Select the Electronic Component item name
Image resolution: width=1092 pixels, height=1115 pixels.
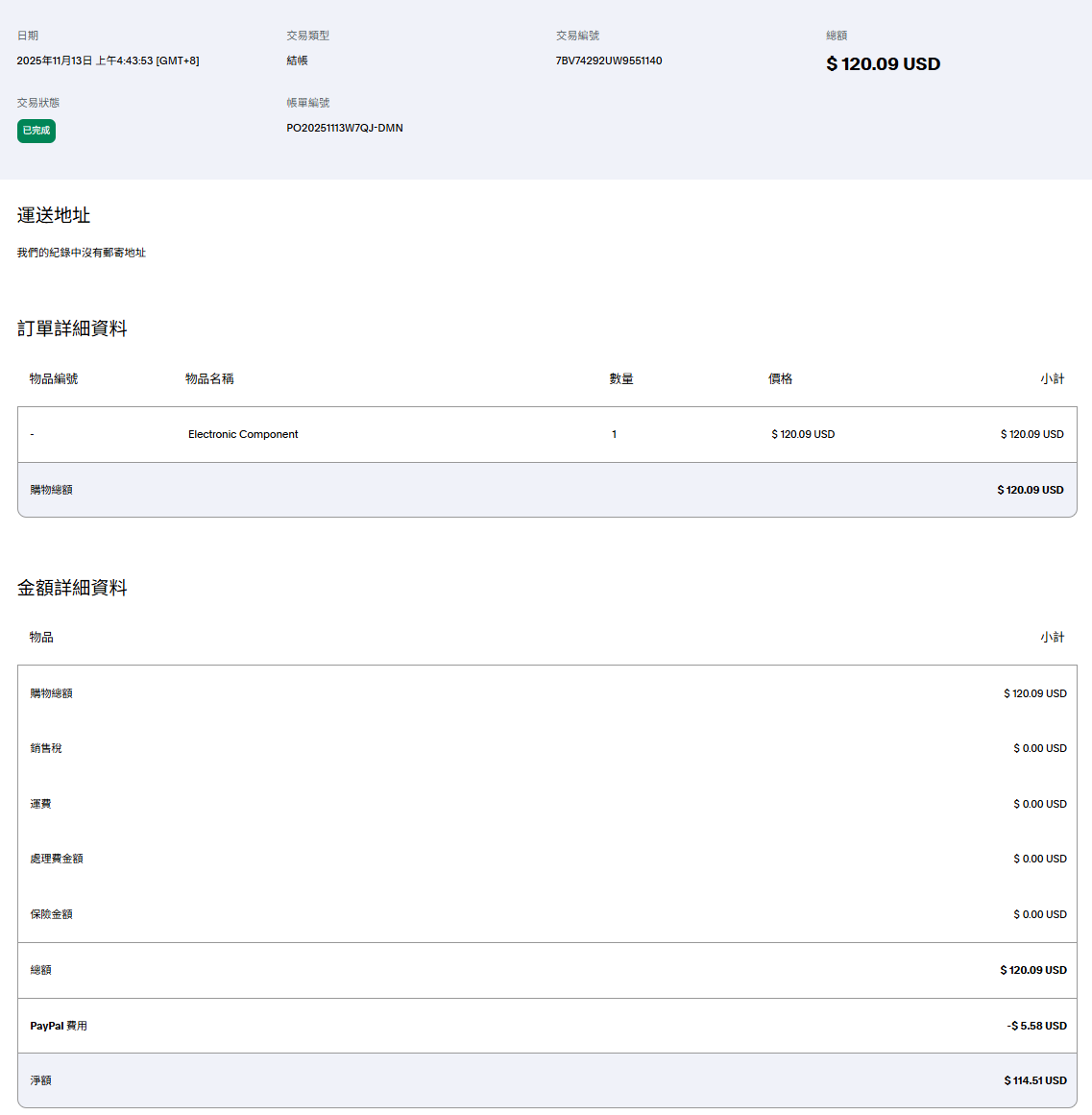[x=243, y=434]
